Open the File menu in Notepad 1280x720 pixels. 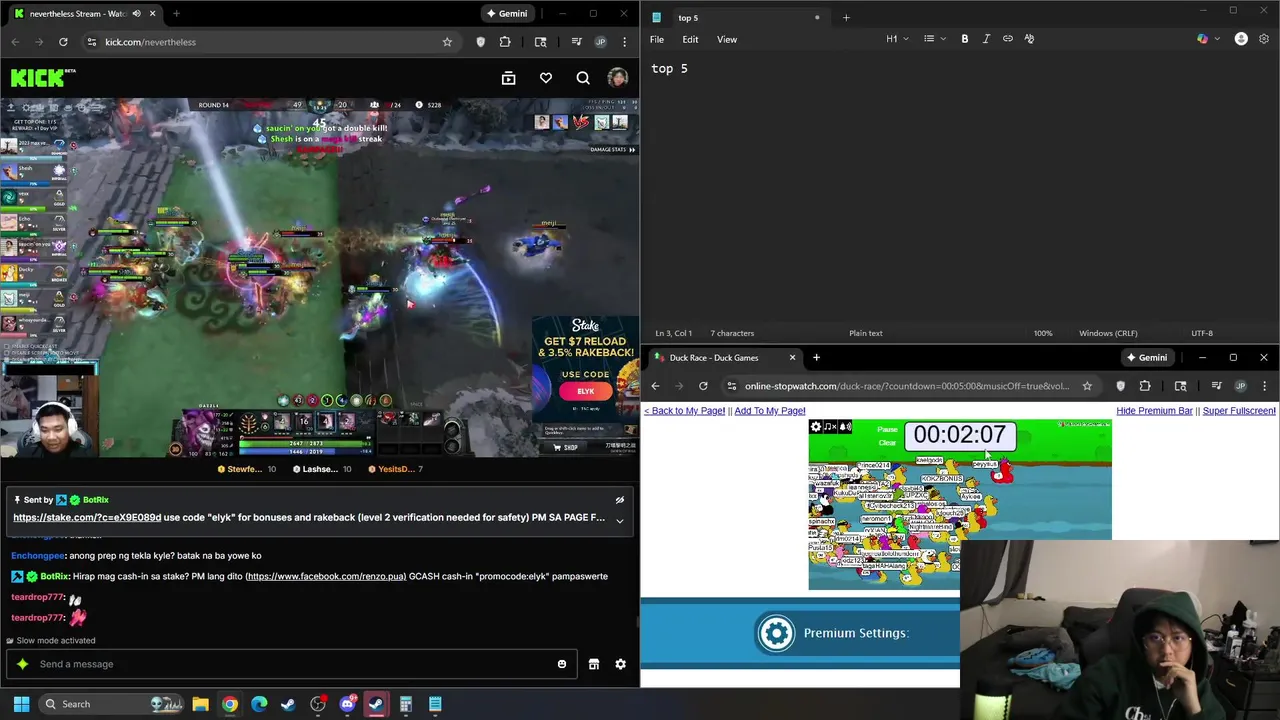(657, 39)
